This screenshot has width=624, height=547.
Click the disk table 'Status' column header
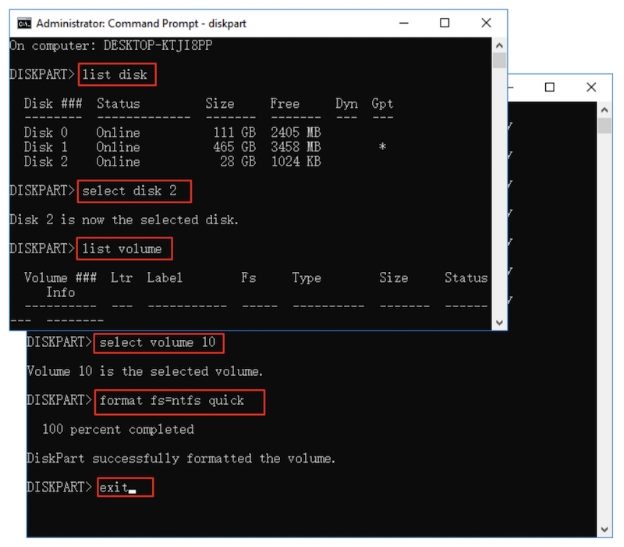(x=118, y=103)
